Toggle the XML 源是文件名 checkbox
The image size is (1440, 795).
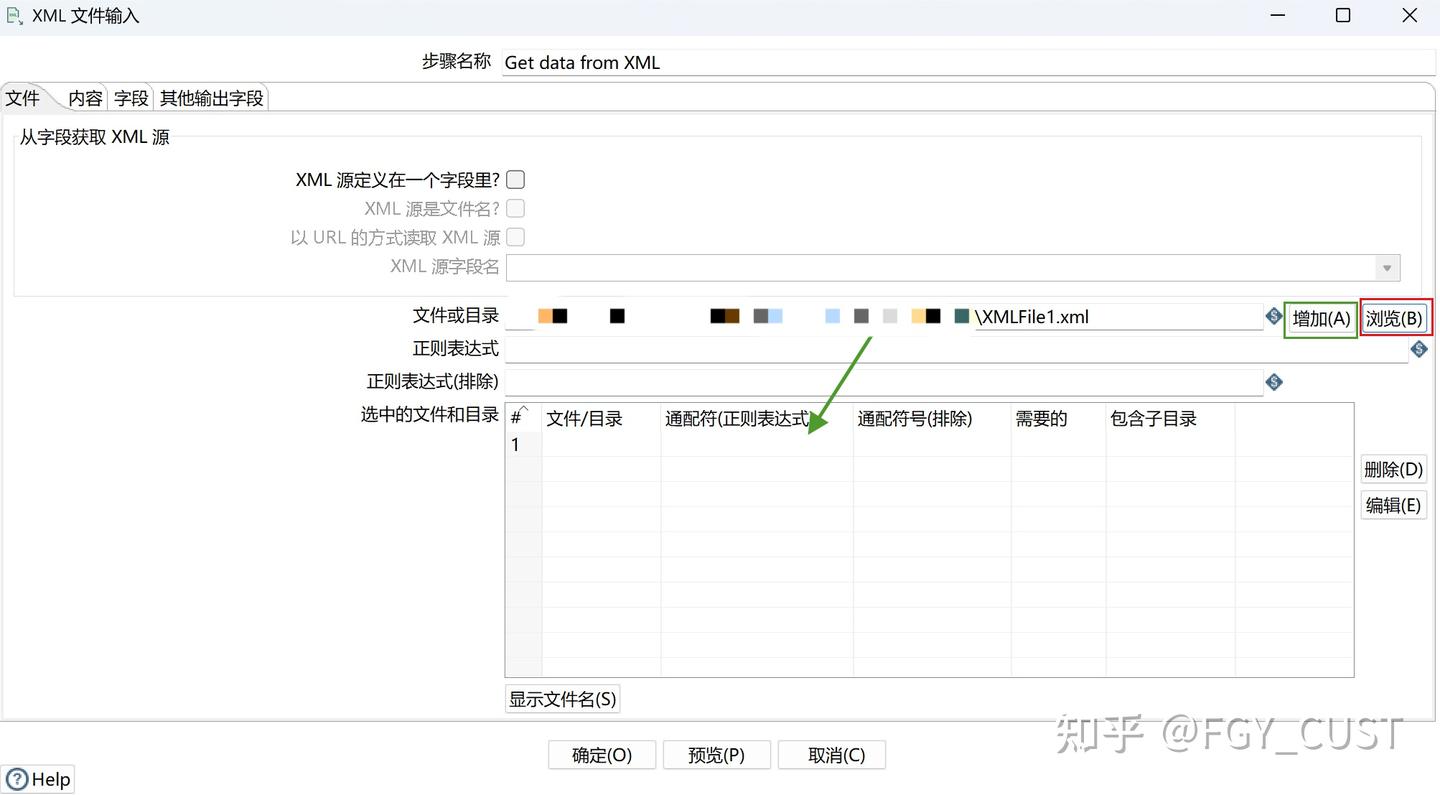point(515,208)
